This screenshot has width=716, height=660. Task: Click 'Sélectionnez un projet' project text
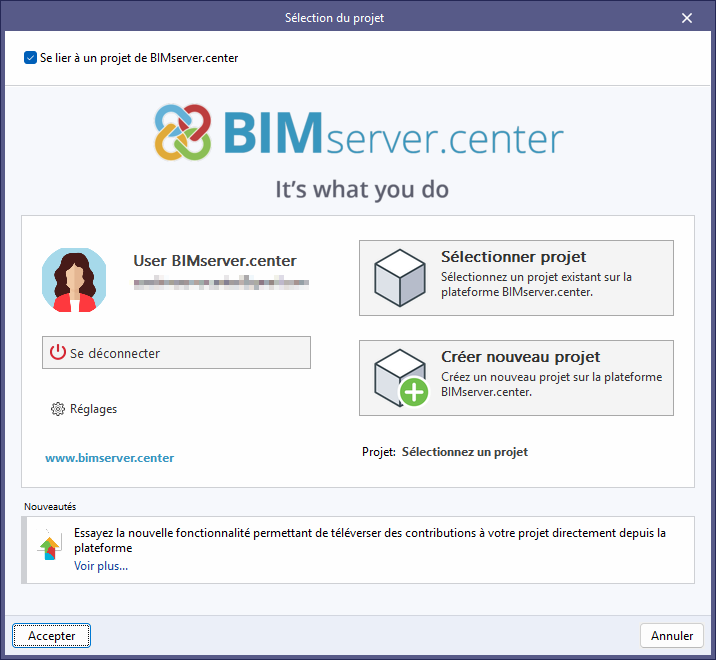tap(464, 452)
